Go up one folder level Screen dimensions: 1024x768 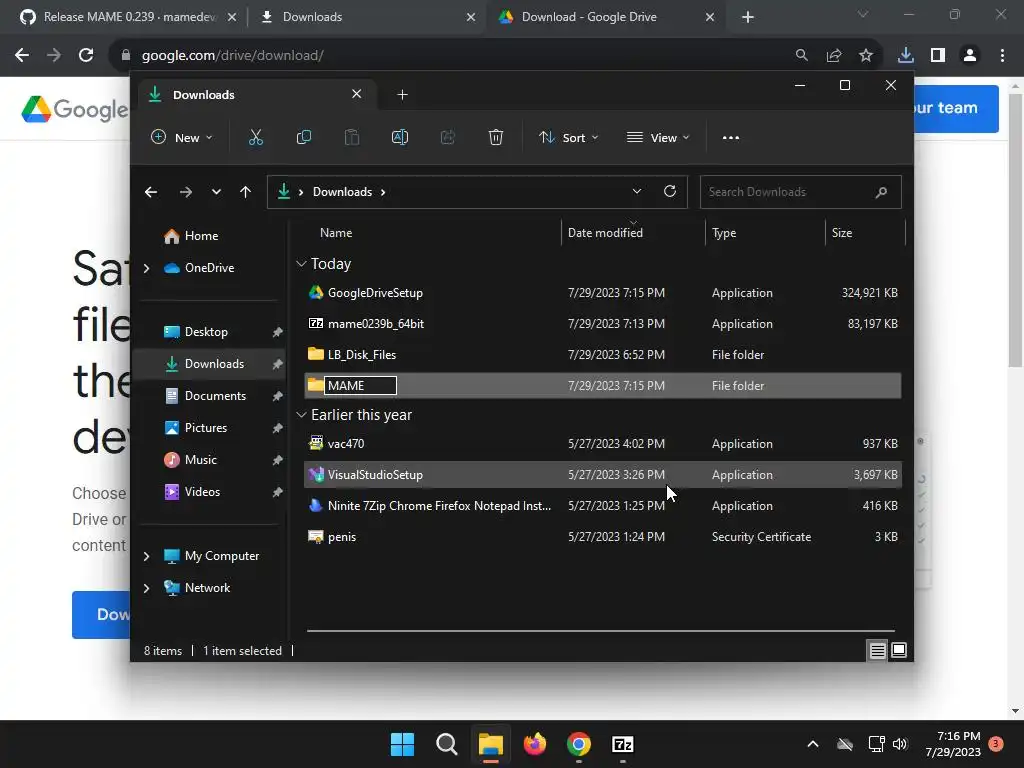click(x=246, y=192)
